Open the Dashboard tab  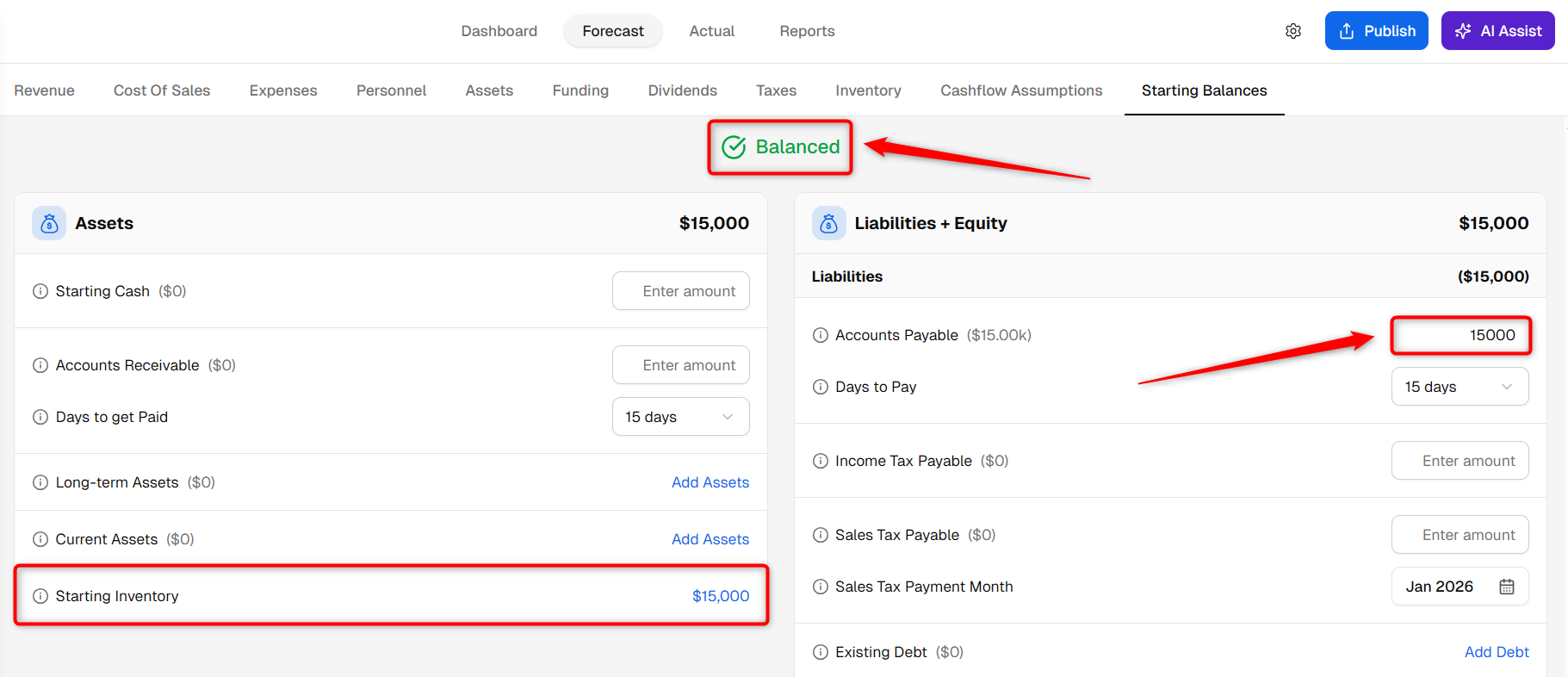point(499,31)
